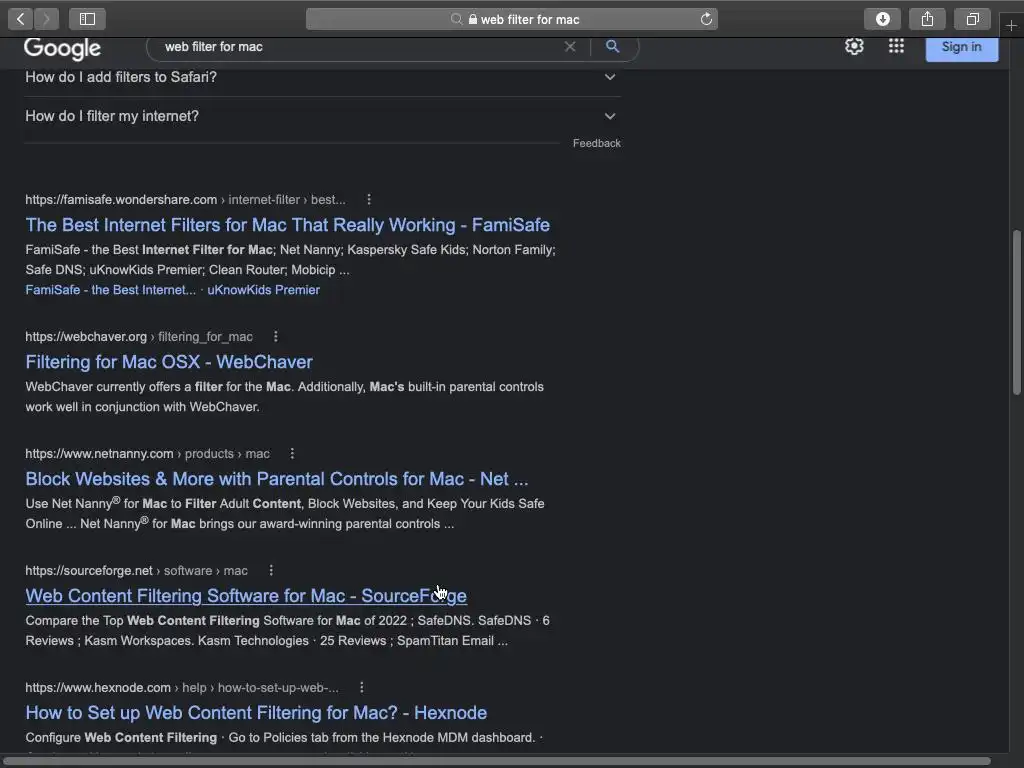Open "FamiSafe - the Best Internet..." sublink
The image size is (1024, 768).
tap(110, 290)
